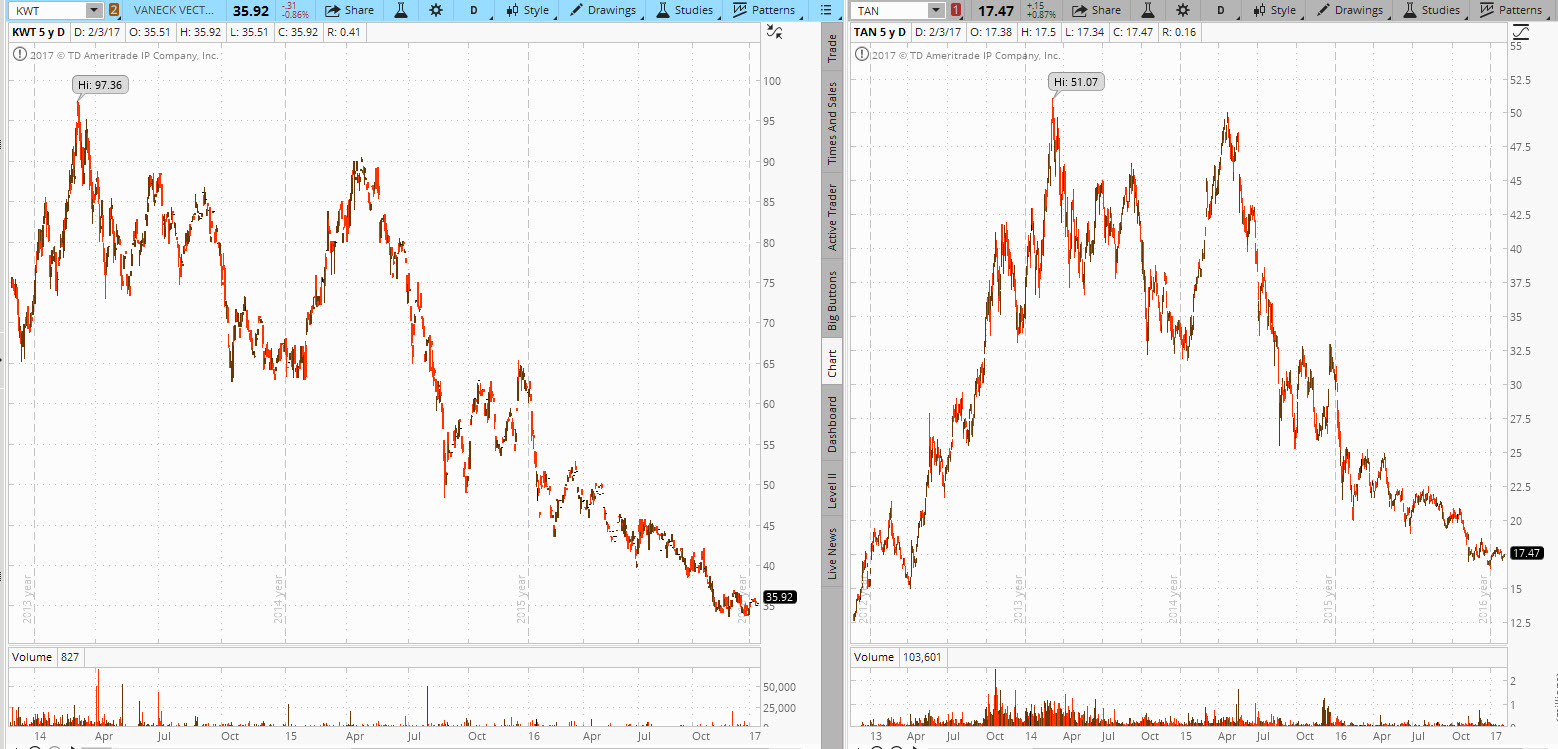Expand the TAN symbol dropdown arrow
1558x749 pixels.
tap(935, 10)
